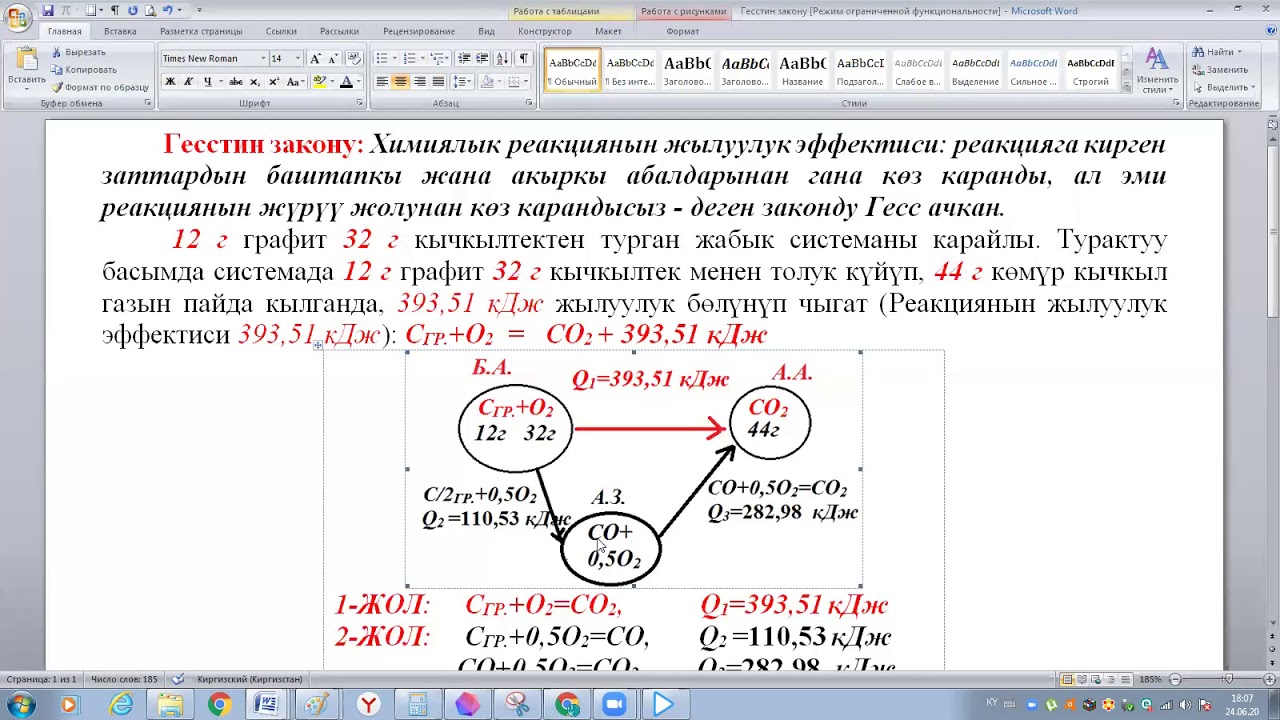Toggle bold Ж formatting
This screenshot has width=1280, height=720.
(170, 82)
